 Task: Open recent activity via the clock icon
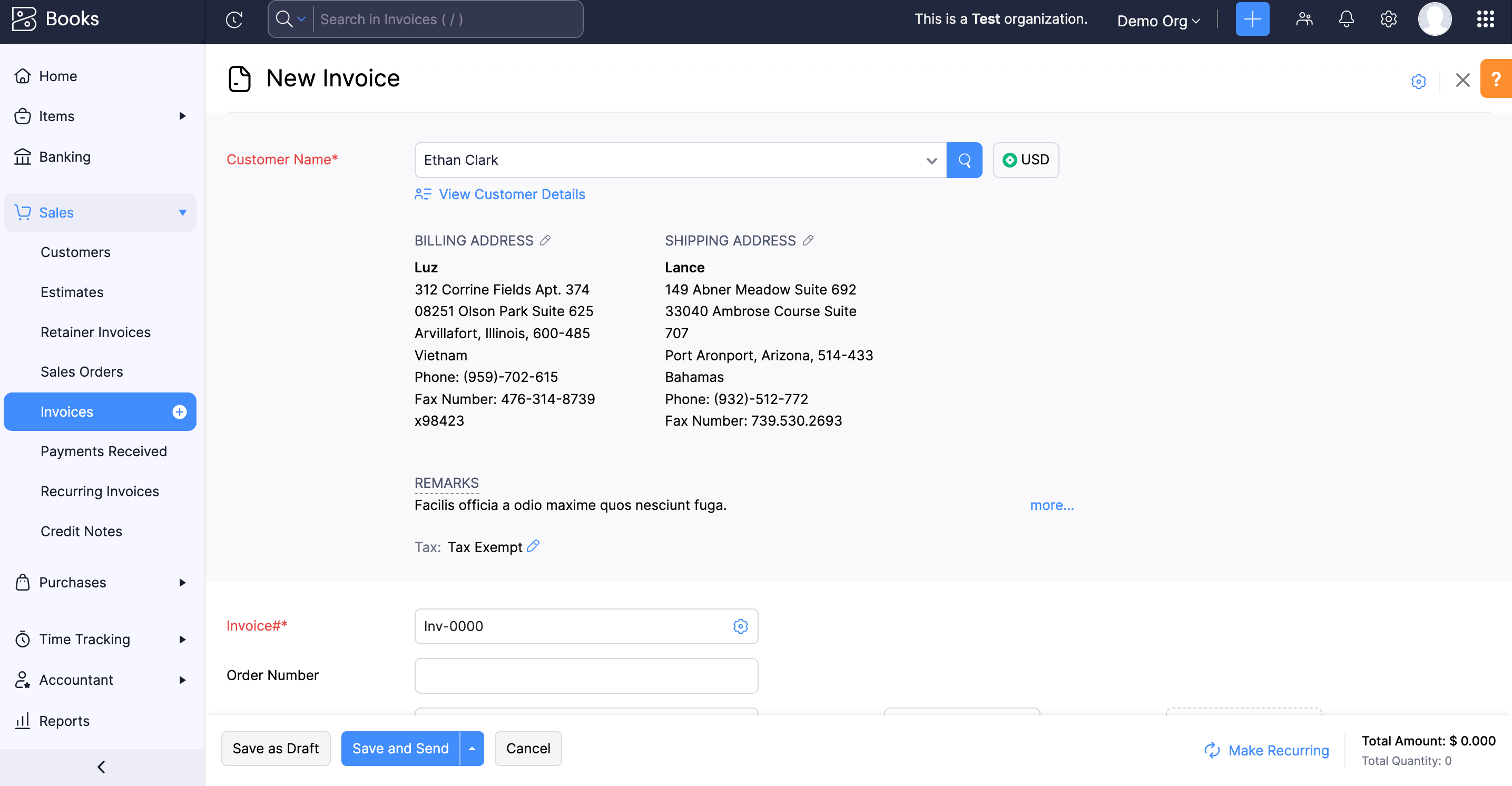[233, 19]
